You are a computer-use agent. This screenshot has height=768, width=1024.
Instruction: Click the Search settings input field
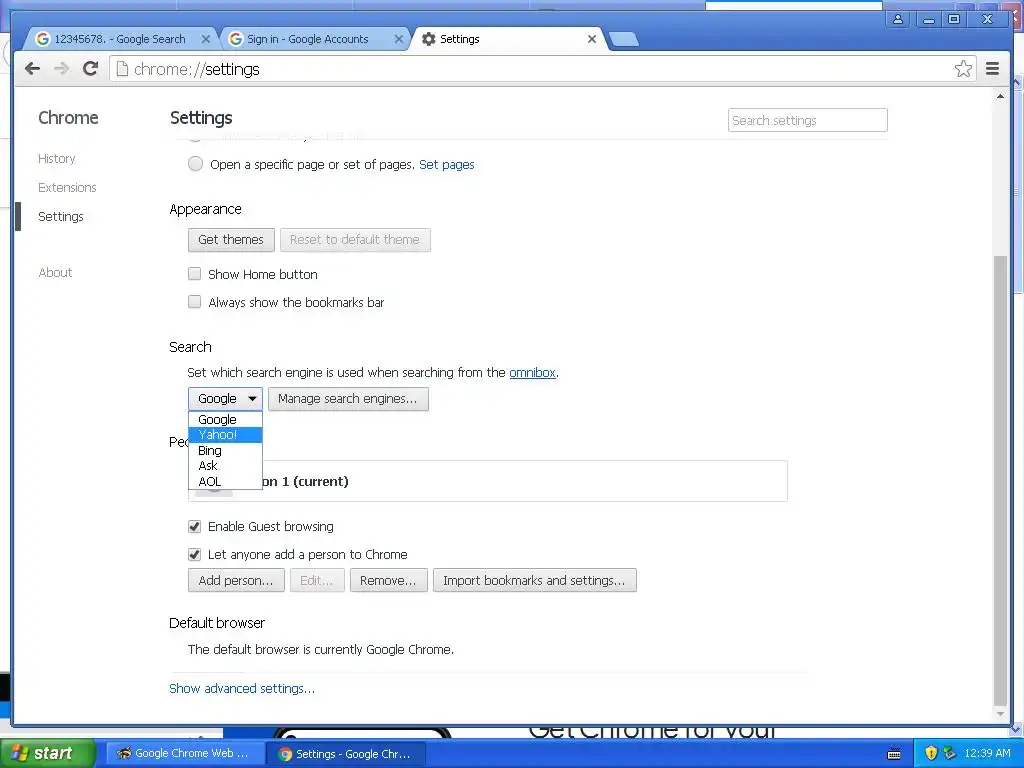pyautogui.click(x=808, y=120)
